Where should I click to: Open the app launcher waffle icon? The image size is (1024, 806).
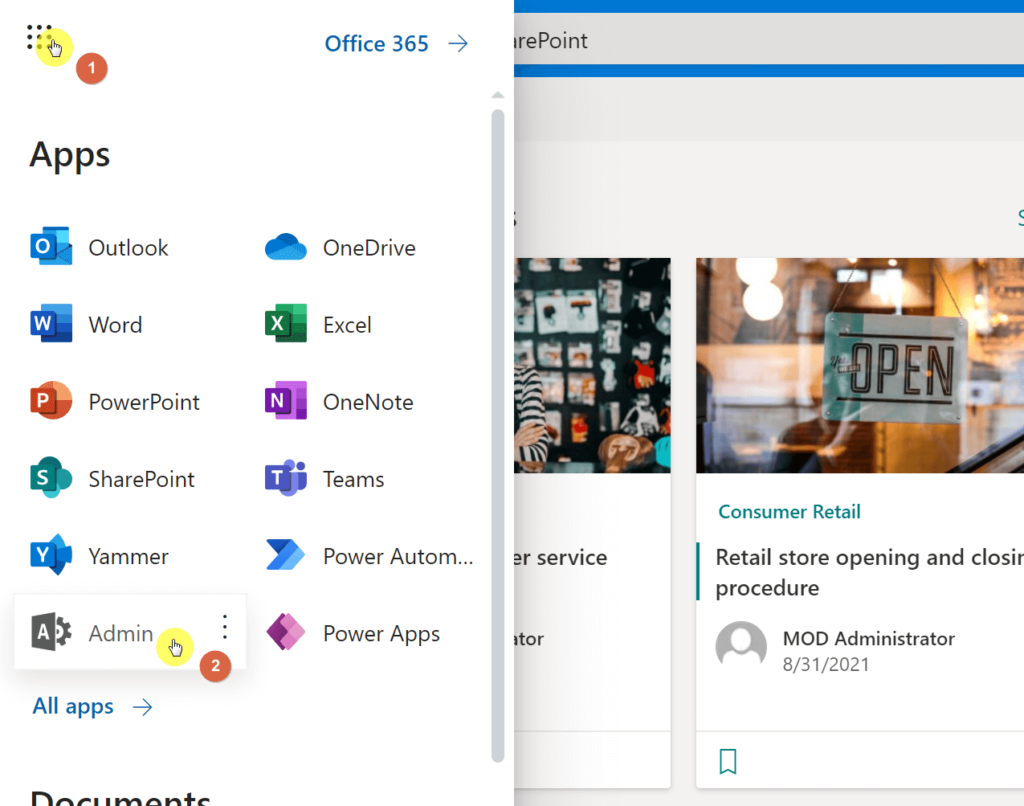click(x=39, y=37)
